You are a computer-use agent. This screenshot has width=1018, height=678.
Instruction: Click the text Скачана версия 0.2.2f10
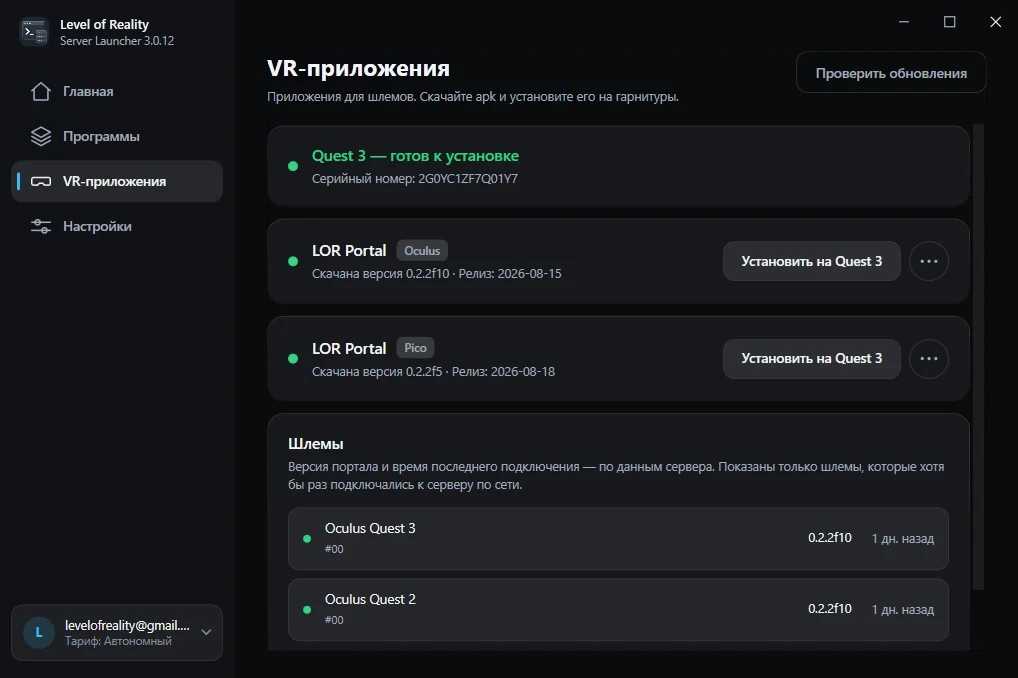click(380, 273)
